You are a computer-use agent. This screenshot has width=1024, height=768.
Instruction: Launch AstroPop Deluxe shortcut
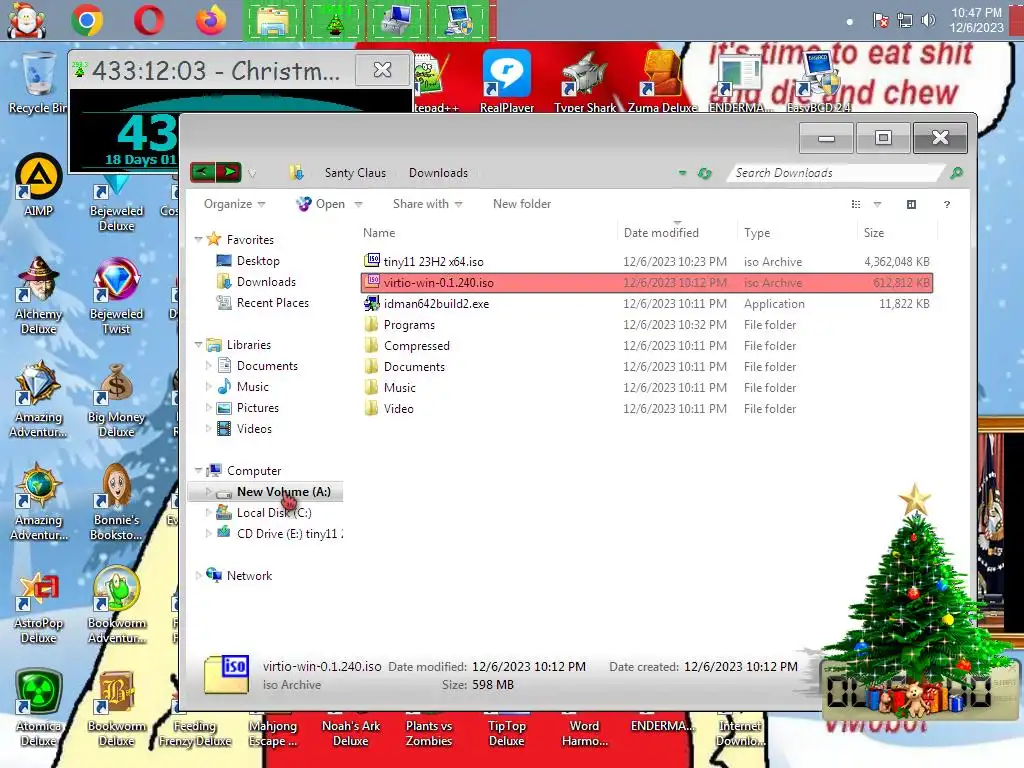(39, 607)
